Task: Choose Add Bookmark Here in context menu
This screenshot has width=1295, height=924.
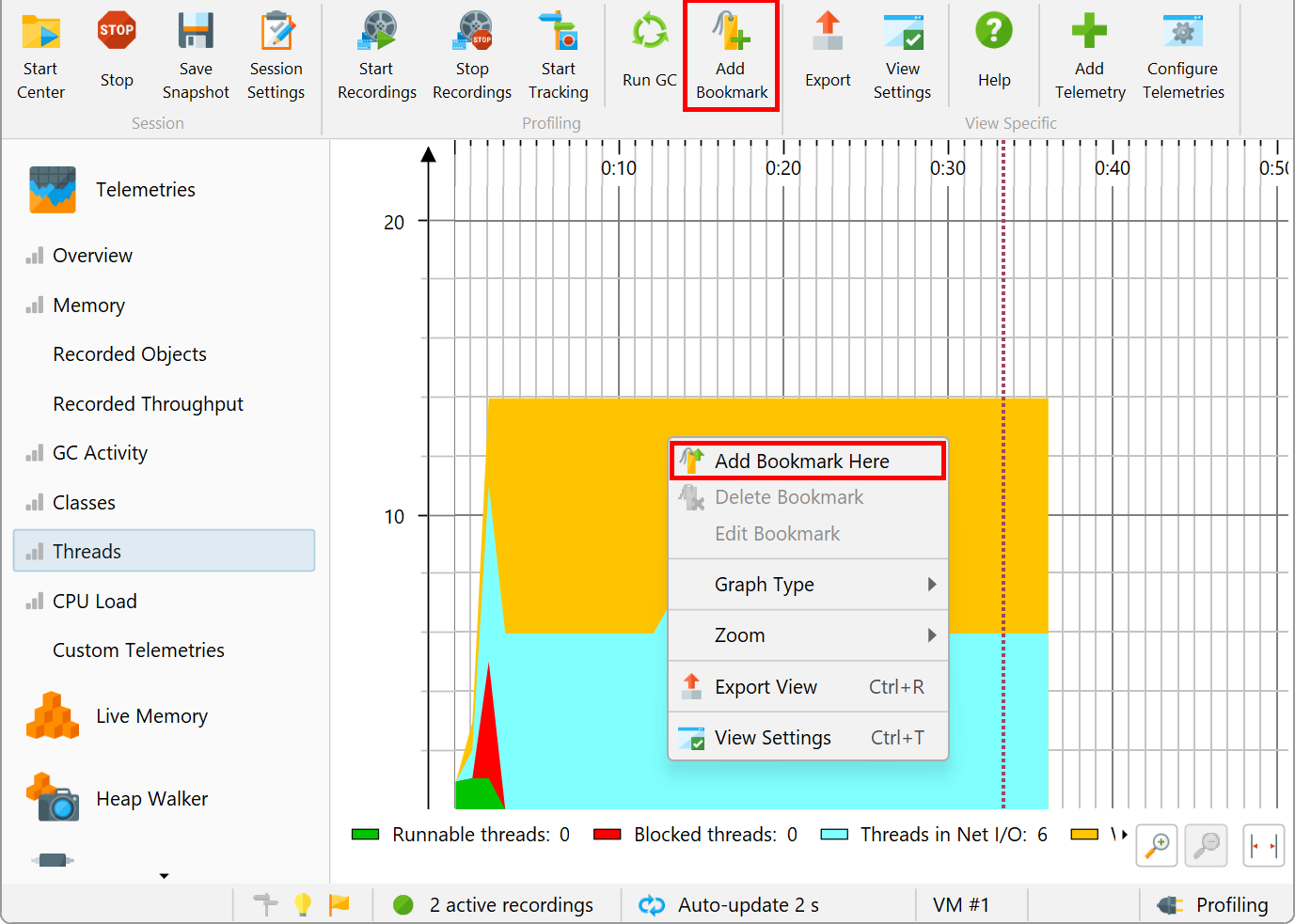Action: point(808,461)
